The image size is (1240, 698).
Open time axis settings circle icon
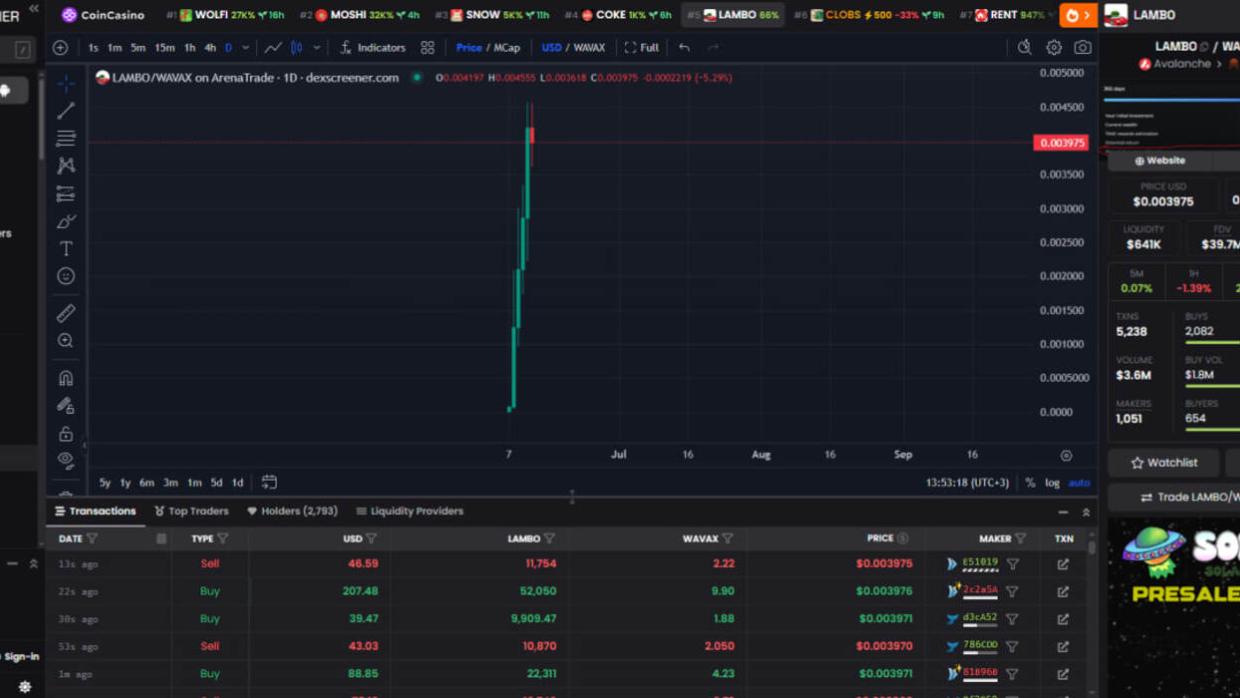click(x=1066, y=455)
